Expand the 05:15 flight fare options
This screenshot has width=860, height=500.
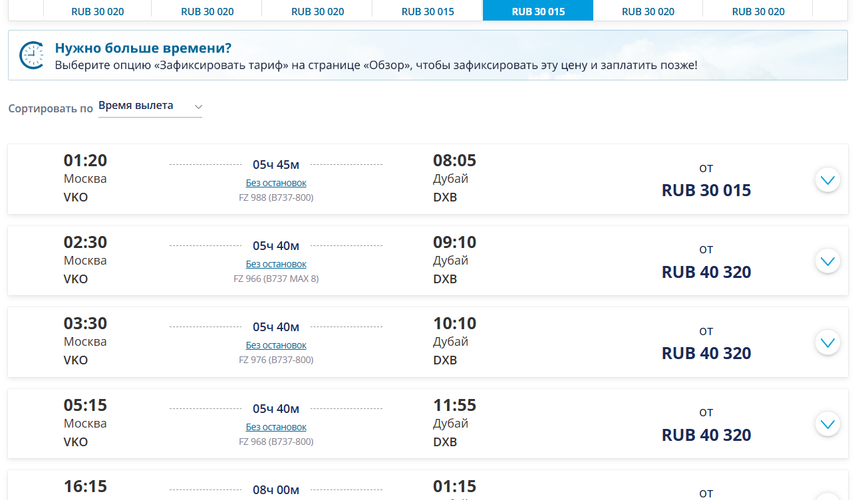(x=827, y=424)
